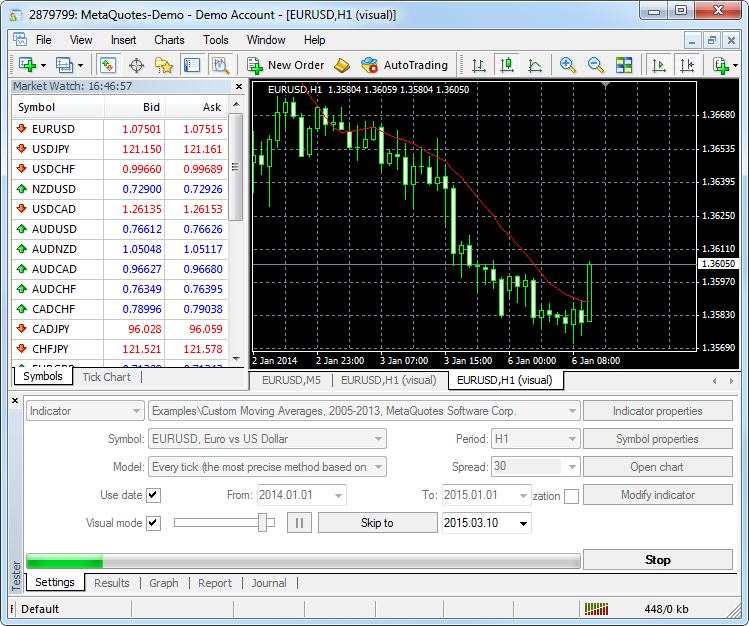Viewport: 749px width, 626px height.
Task: Click the Market Watch vertical scrollbar thumb
Action: (236, 167)
